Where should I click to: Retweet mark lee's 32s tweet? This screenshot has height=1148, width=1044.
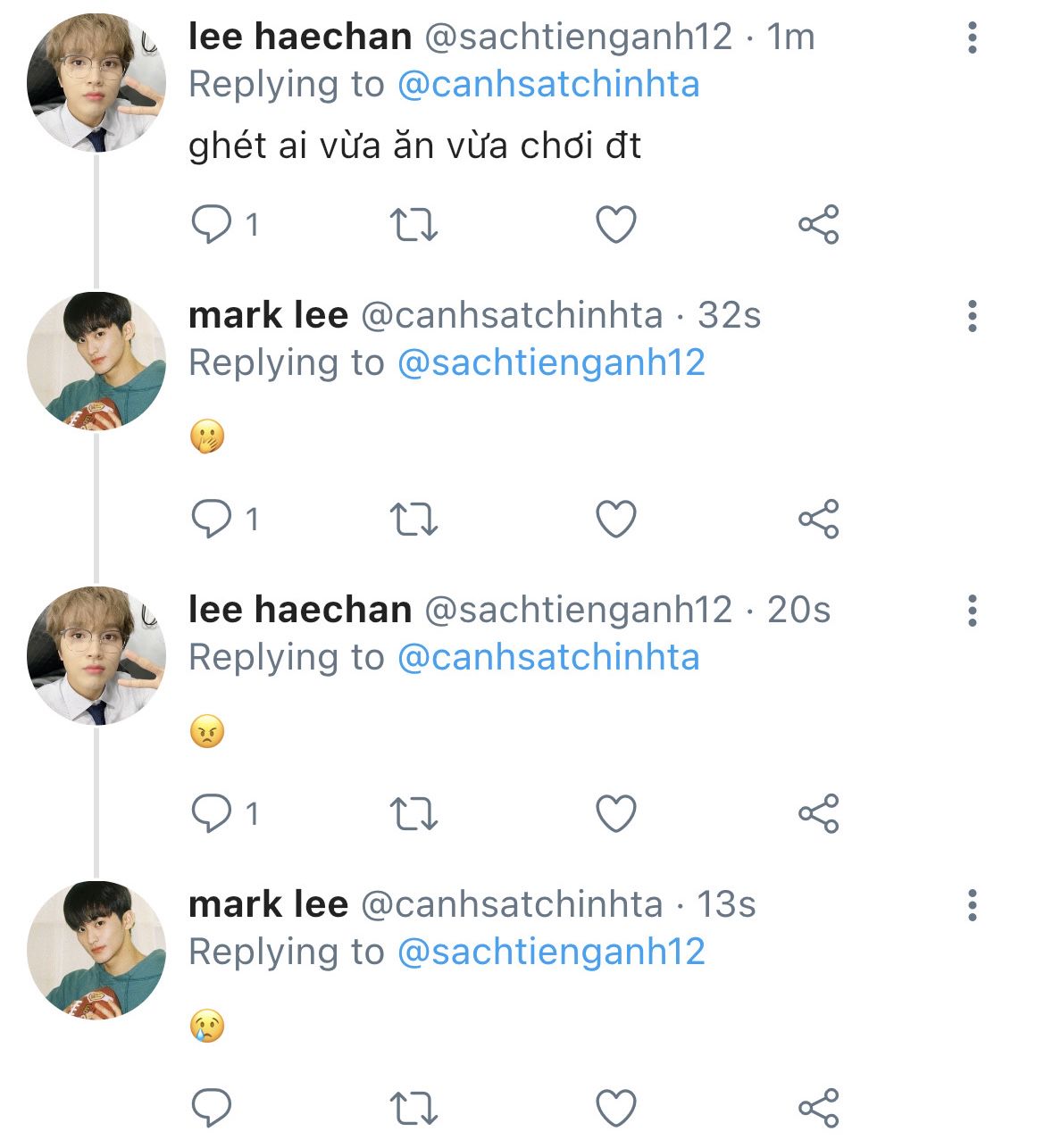click(414, 519)
